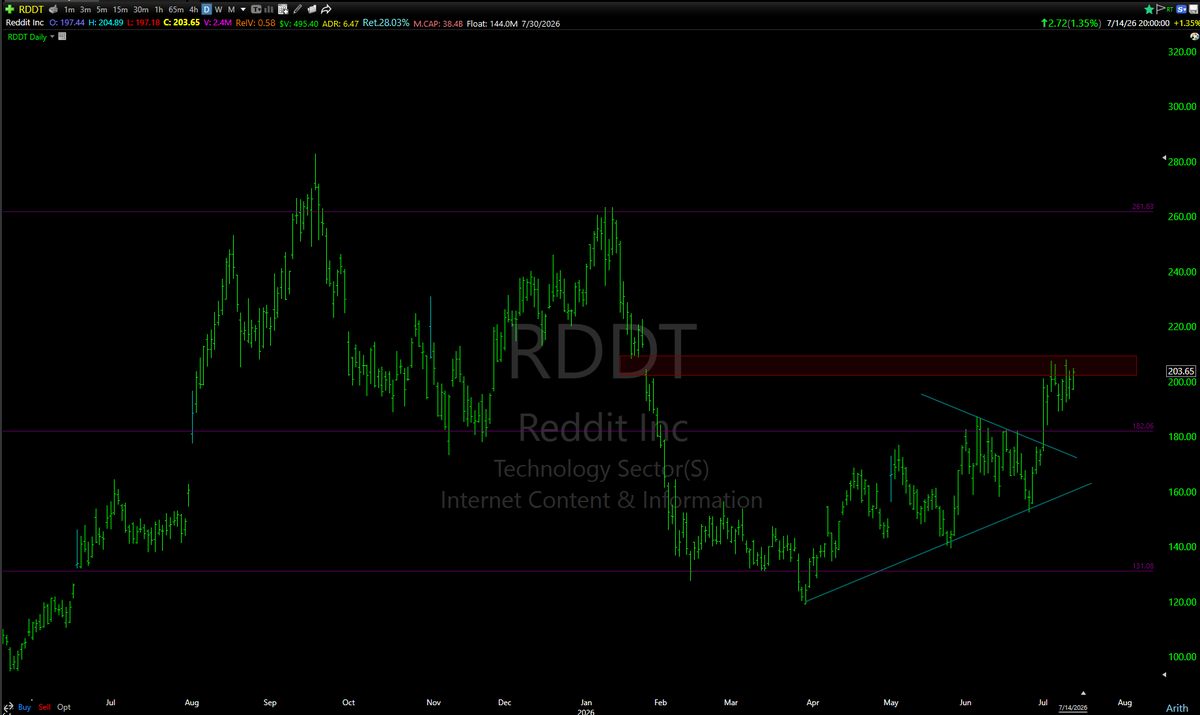Image resolution: width=1200 pixels, height=715 pixels.
Task: Click the Opt button
Action: (64, 707)
